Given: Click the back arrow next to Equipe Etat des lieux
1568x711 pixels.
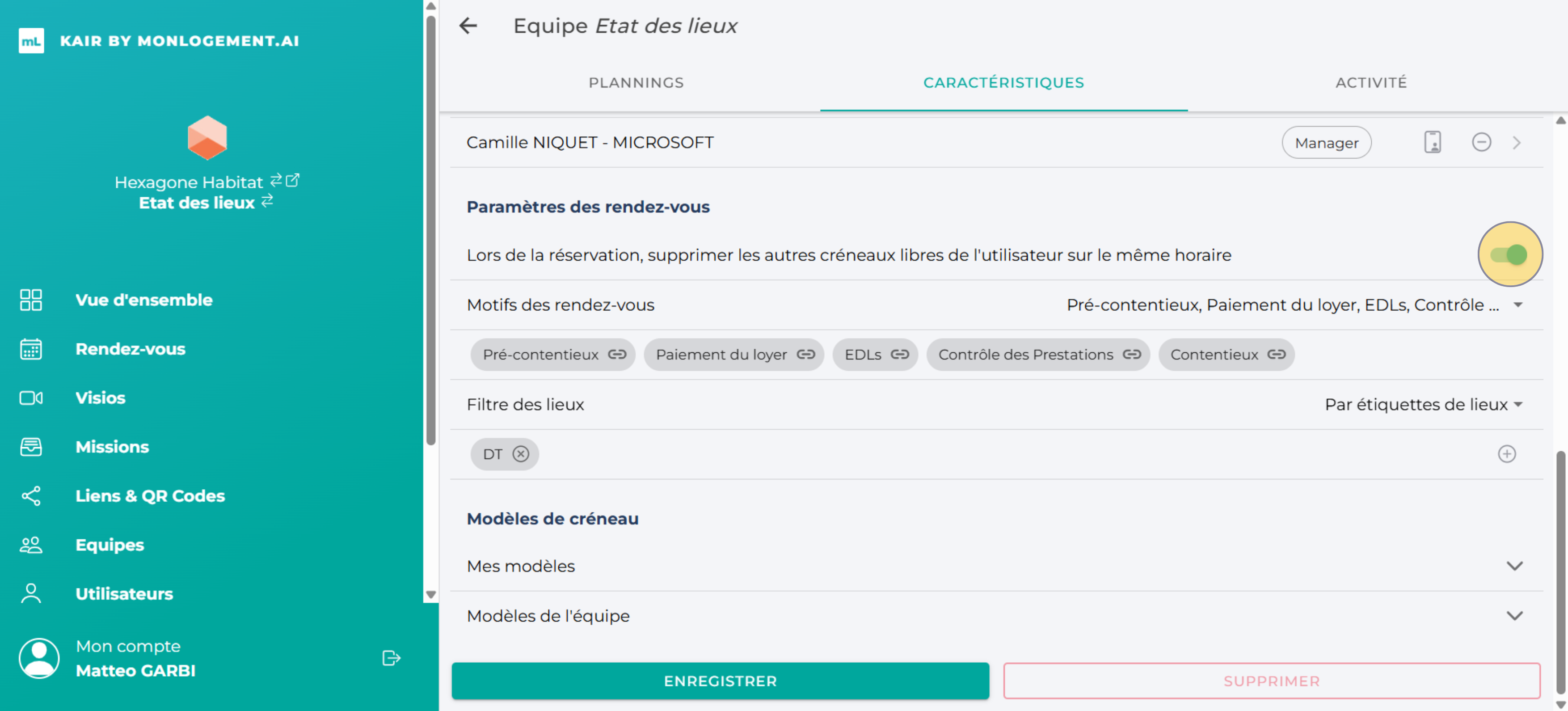Looking at the screenshot, I should [468, 25].
